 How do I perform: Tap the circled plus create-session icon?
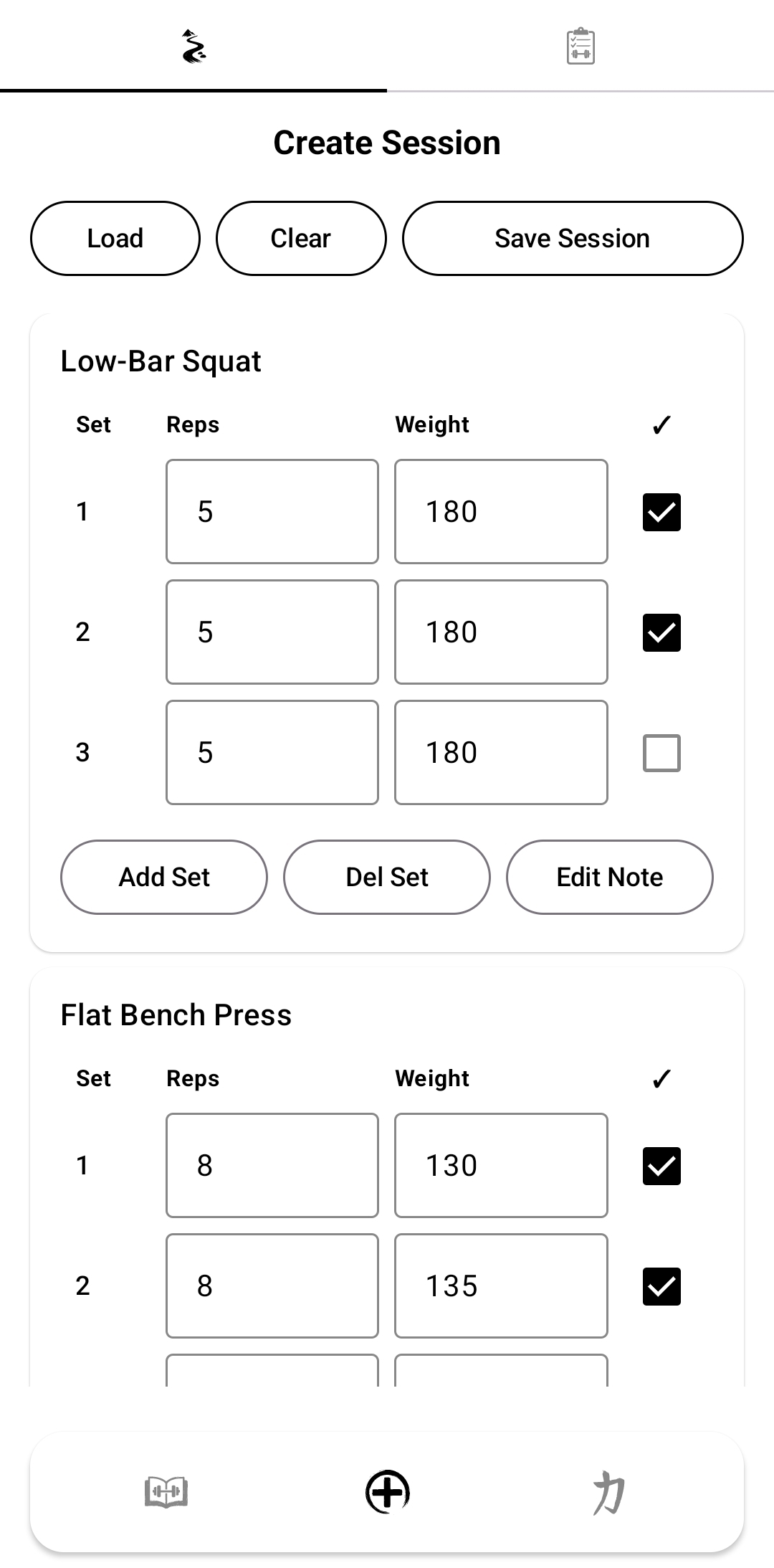tap(387, 1492)
